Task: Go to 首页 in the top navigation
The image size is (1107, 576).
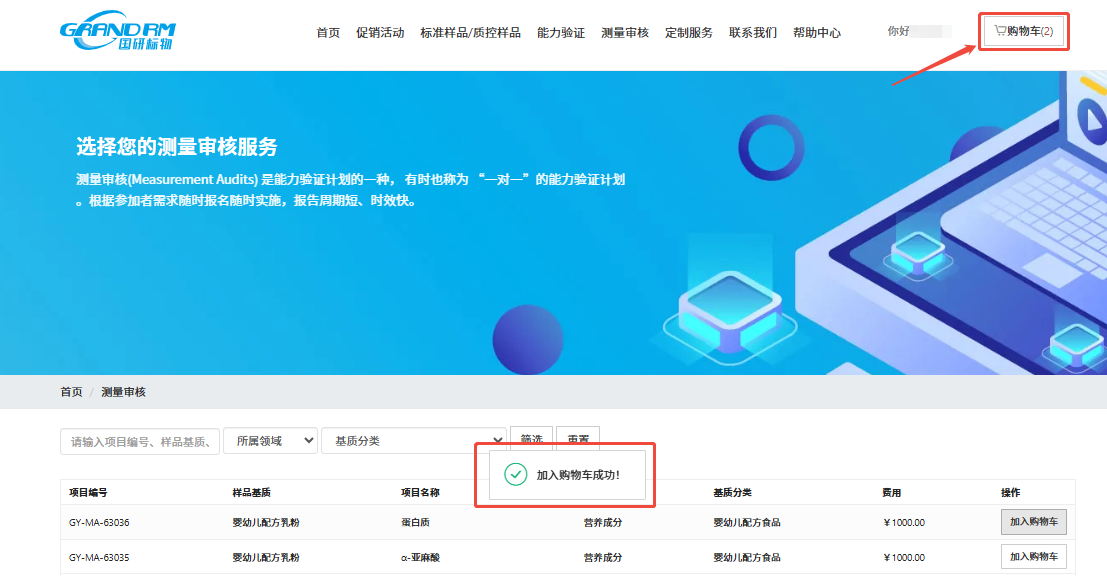Action: 328,33
